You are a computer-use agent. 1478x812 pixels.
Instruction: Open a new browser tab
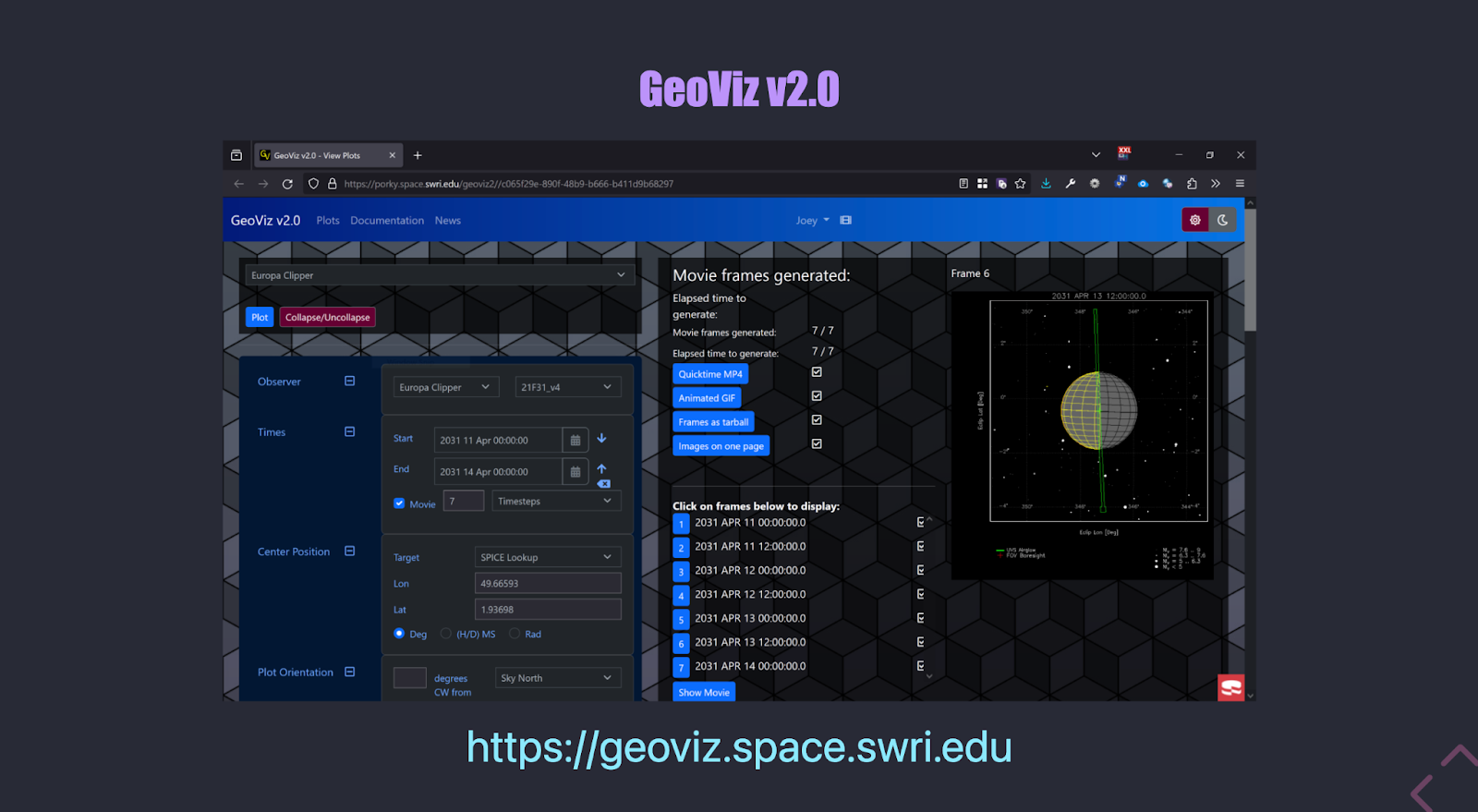418,155
